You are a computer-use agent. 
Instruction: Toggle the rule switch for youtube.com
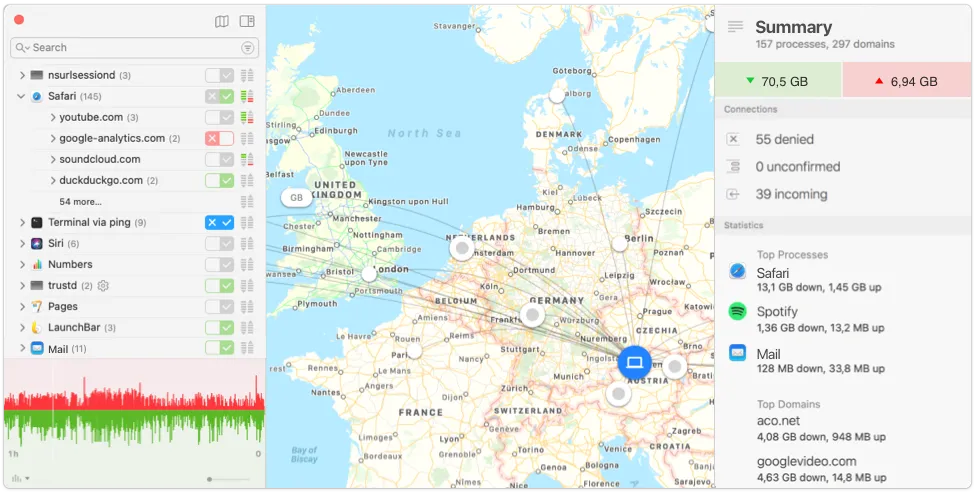pyautogui.click(x=220, y=117)
